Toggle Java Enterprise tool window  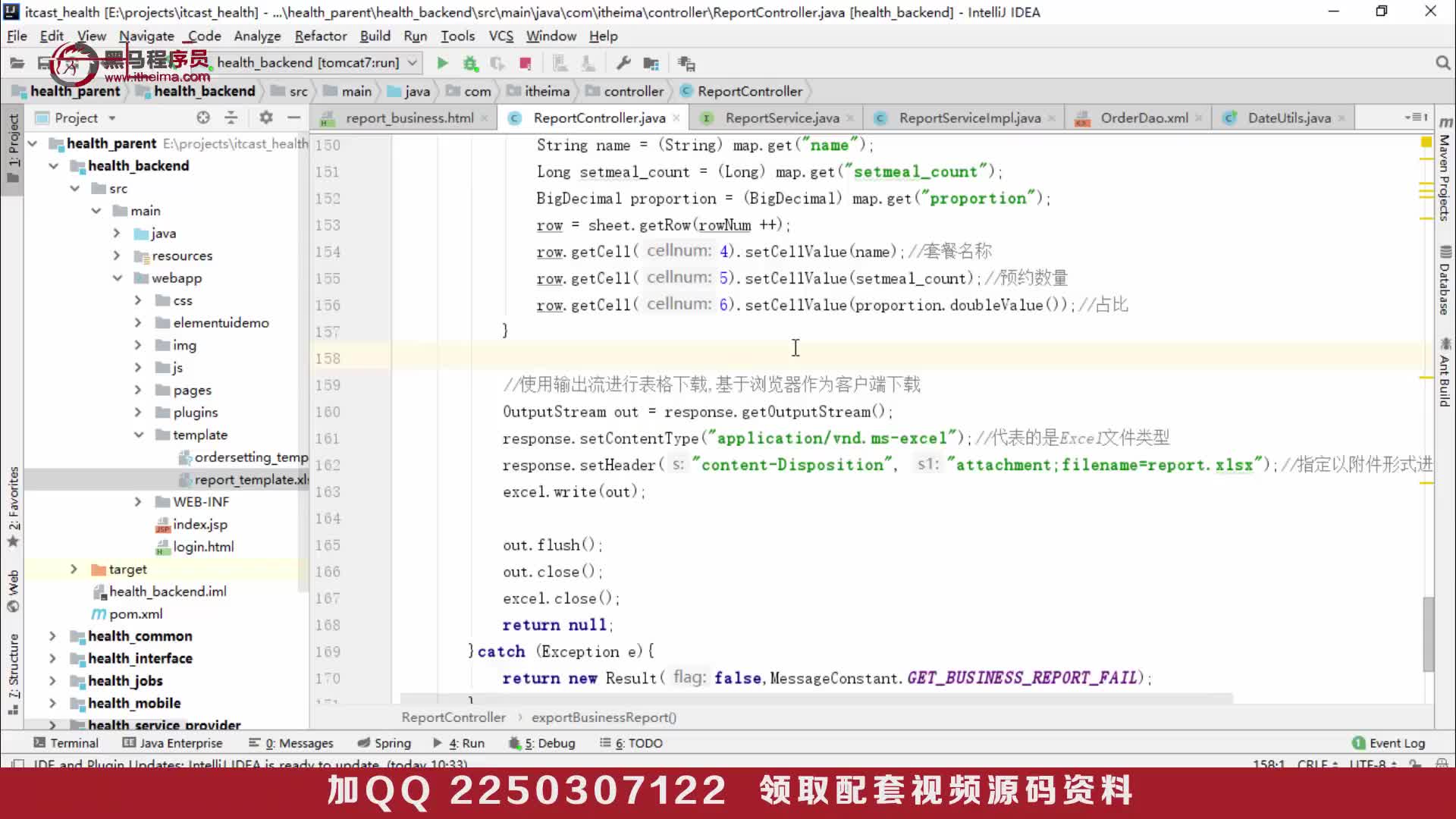[173, 743]
